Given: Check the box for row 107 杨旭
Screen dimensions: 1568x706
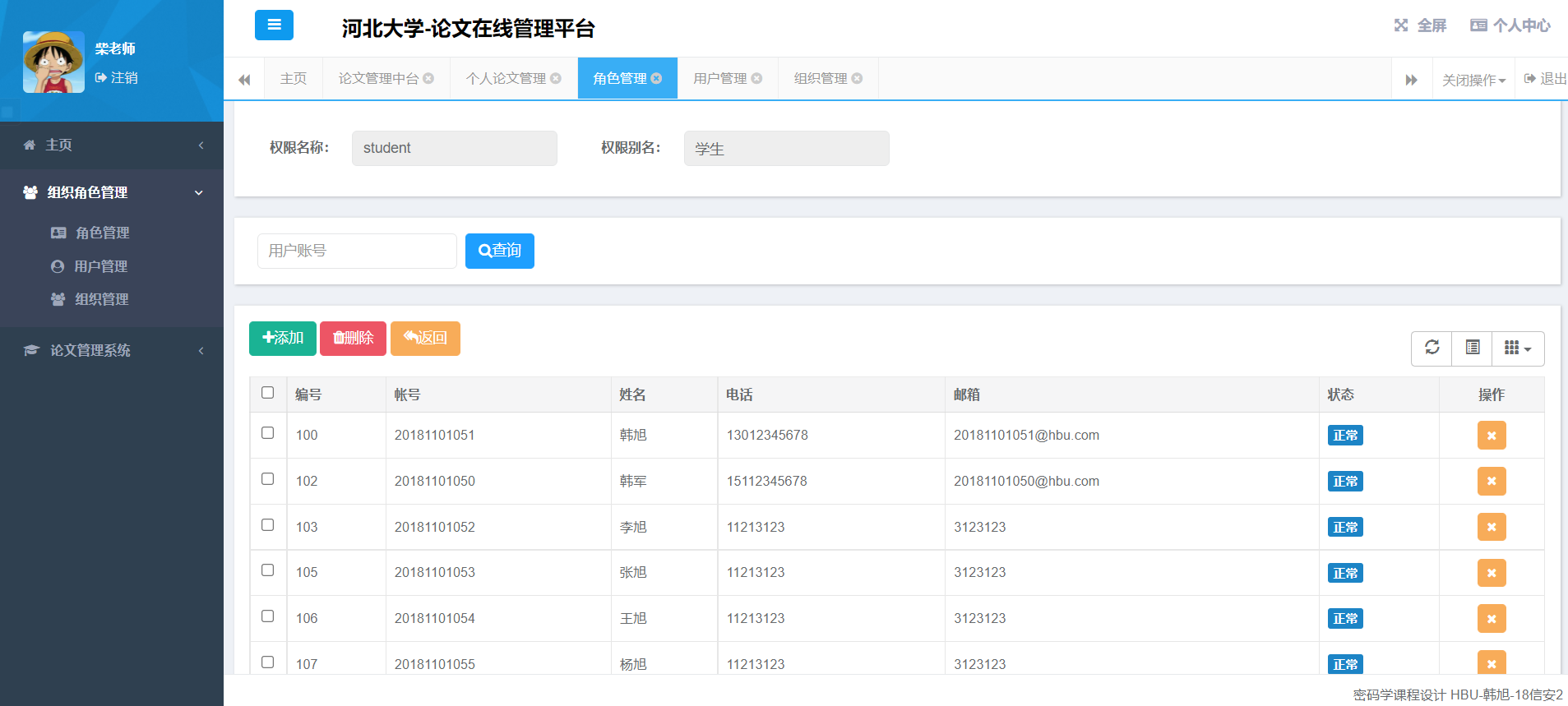Looking at the screenshot, I should pos(267,662).
